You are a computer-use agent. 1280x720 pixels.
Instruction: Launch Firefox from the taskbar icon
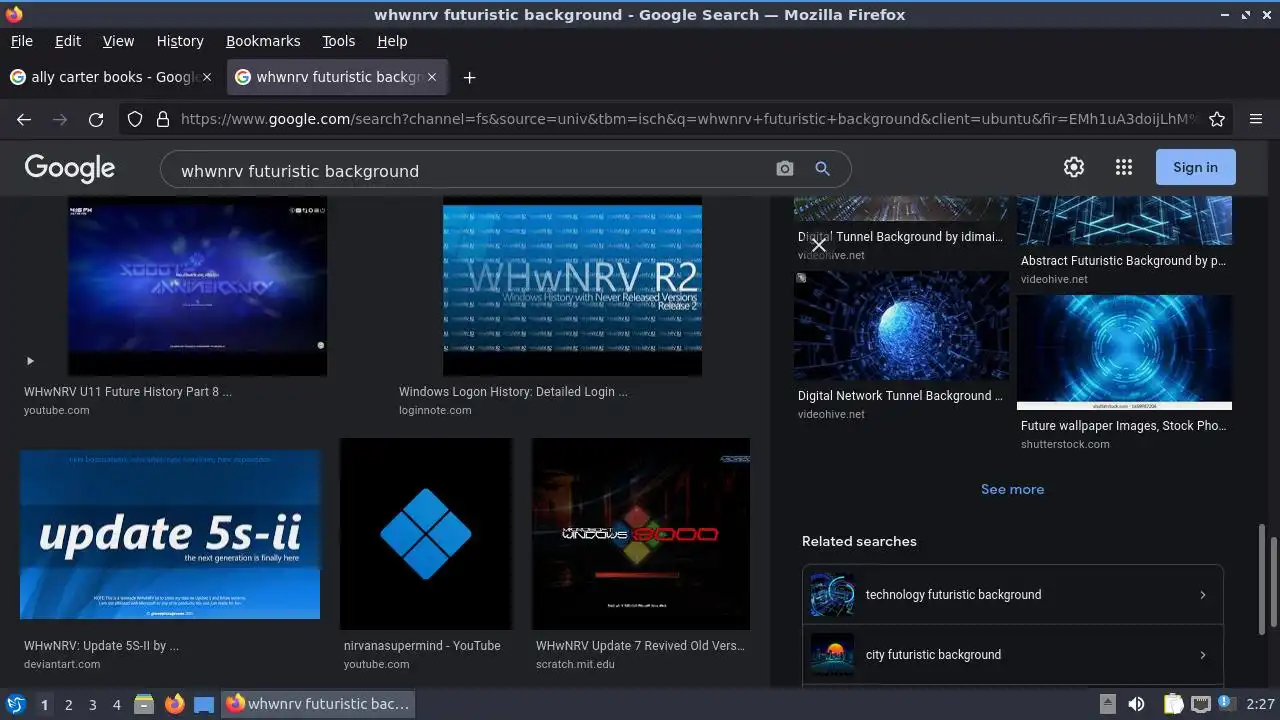click(x=175, y=704)
